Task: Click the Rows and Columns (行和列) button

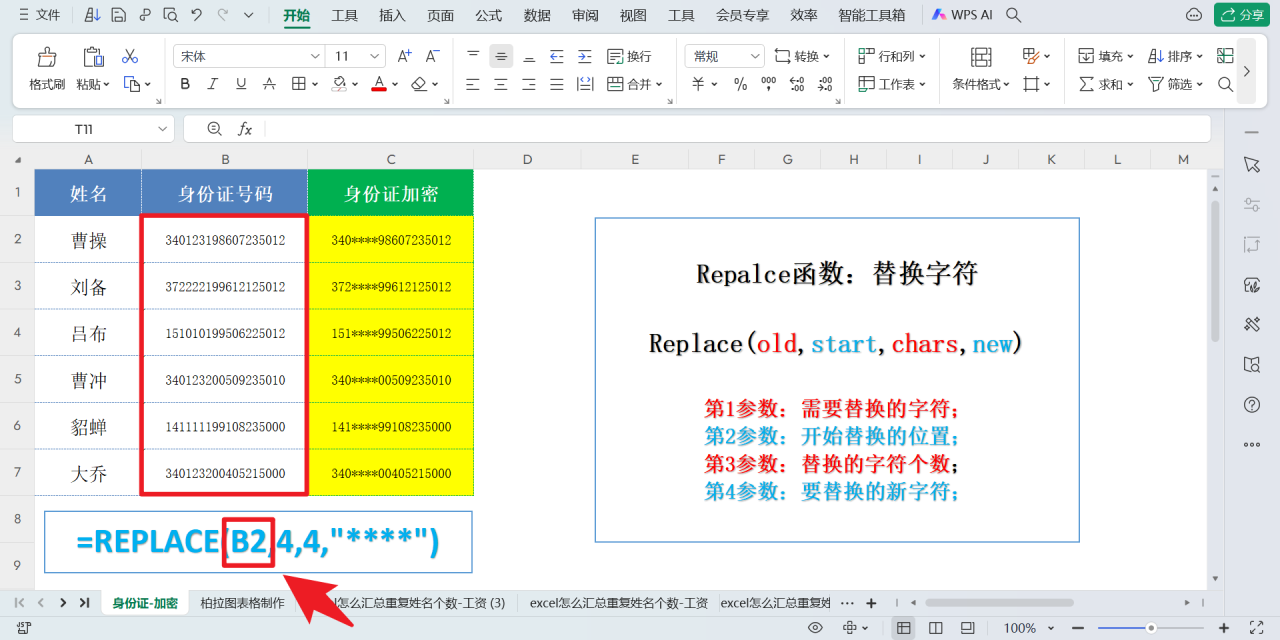Action: (x=892, y=56)
